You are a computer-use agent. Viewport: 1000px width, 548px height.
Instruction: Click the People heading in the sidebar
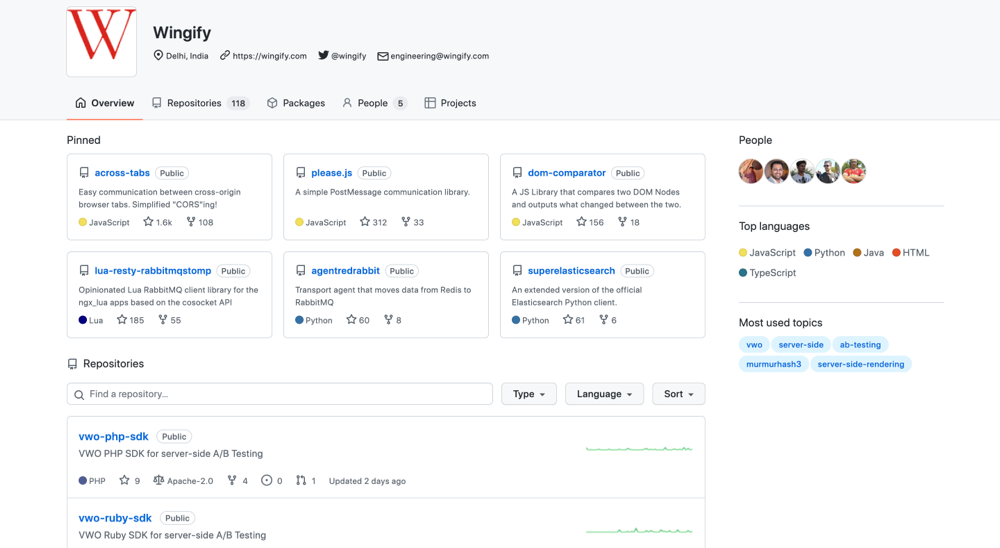coord(755,140)
